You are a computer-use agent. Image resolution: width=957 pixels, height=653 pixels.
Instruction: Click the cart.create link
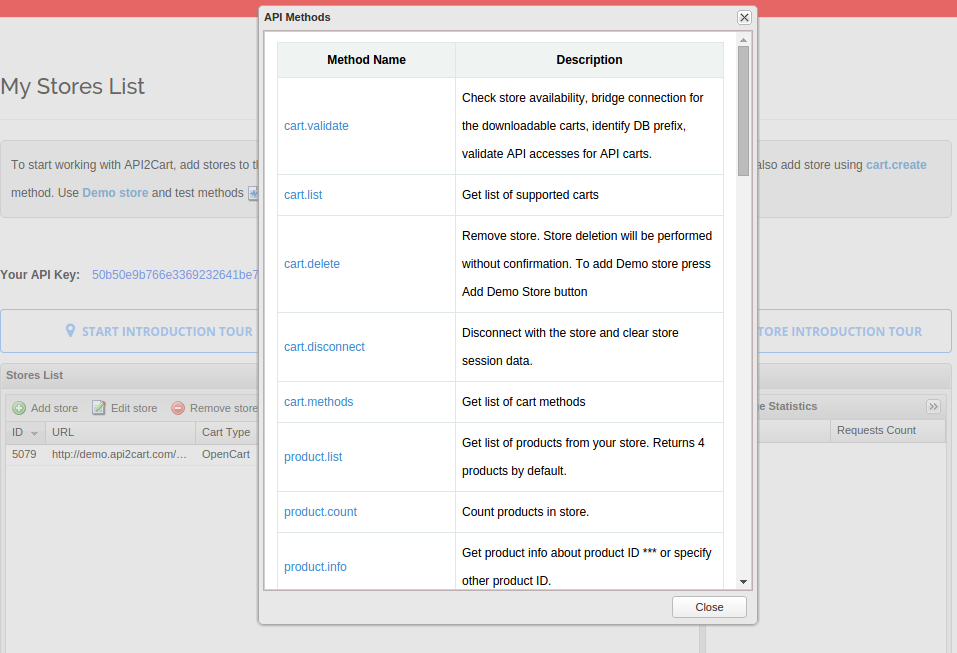pos(896,164)
